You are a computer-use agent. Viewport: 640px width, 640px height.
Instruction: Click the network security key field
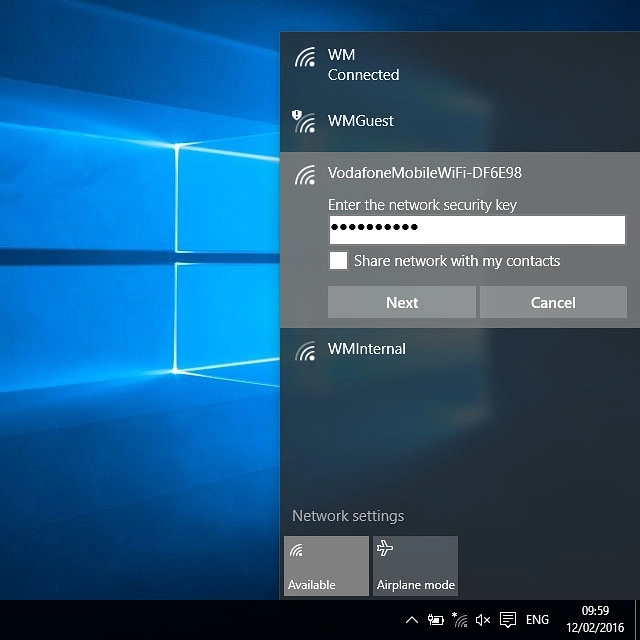(476, 229)
